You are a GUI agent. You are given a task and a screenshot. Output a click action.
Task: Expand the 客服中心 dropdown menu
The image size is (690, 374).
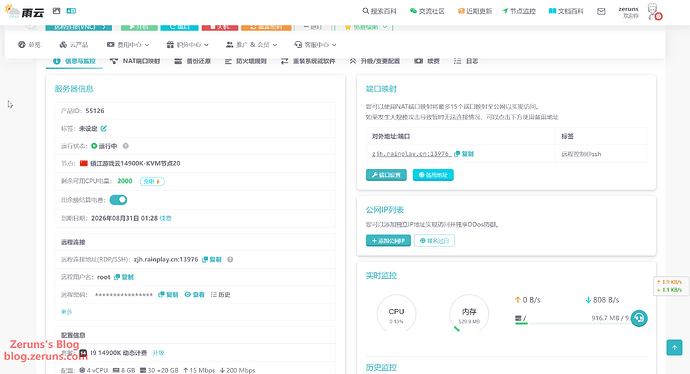[x=315, y=45]
